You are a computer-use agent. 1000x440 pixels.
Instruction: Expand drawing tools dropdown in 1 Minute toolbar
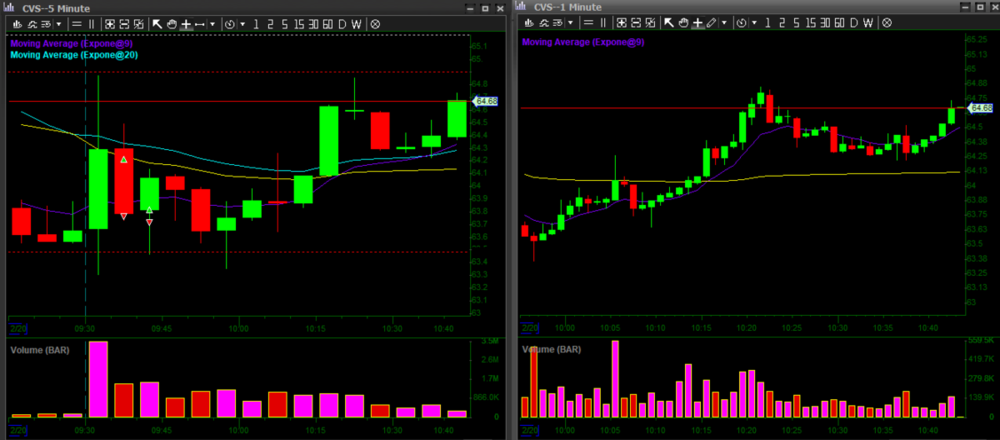[724, 22]
